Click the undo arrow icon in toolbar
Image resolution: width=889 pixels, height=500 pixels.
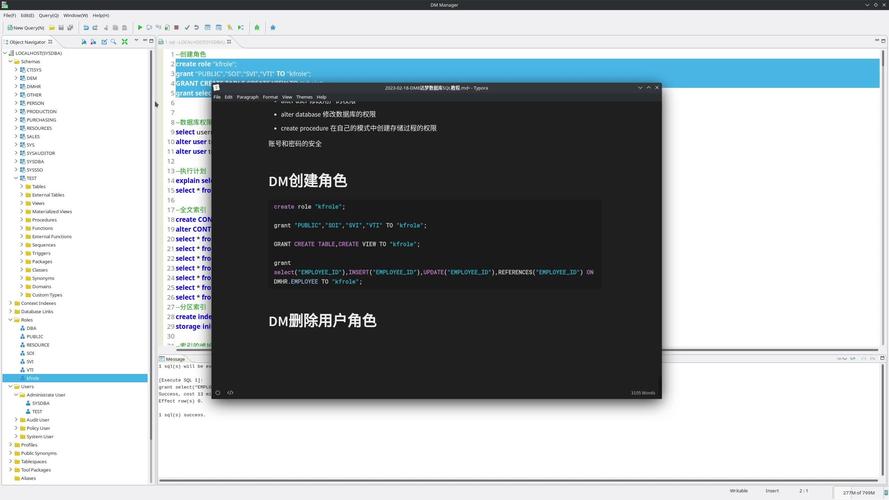pyautogui.click(x=86, y=27)
